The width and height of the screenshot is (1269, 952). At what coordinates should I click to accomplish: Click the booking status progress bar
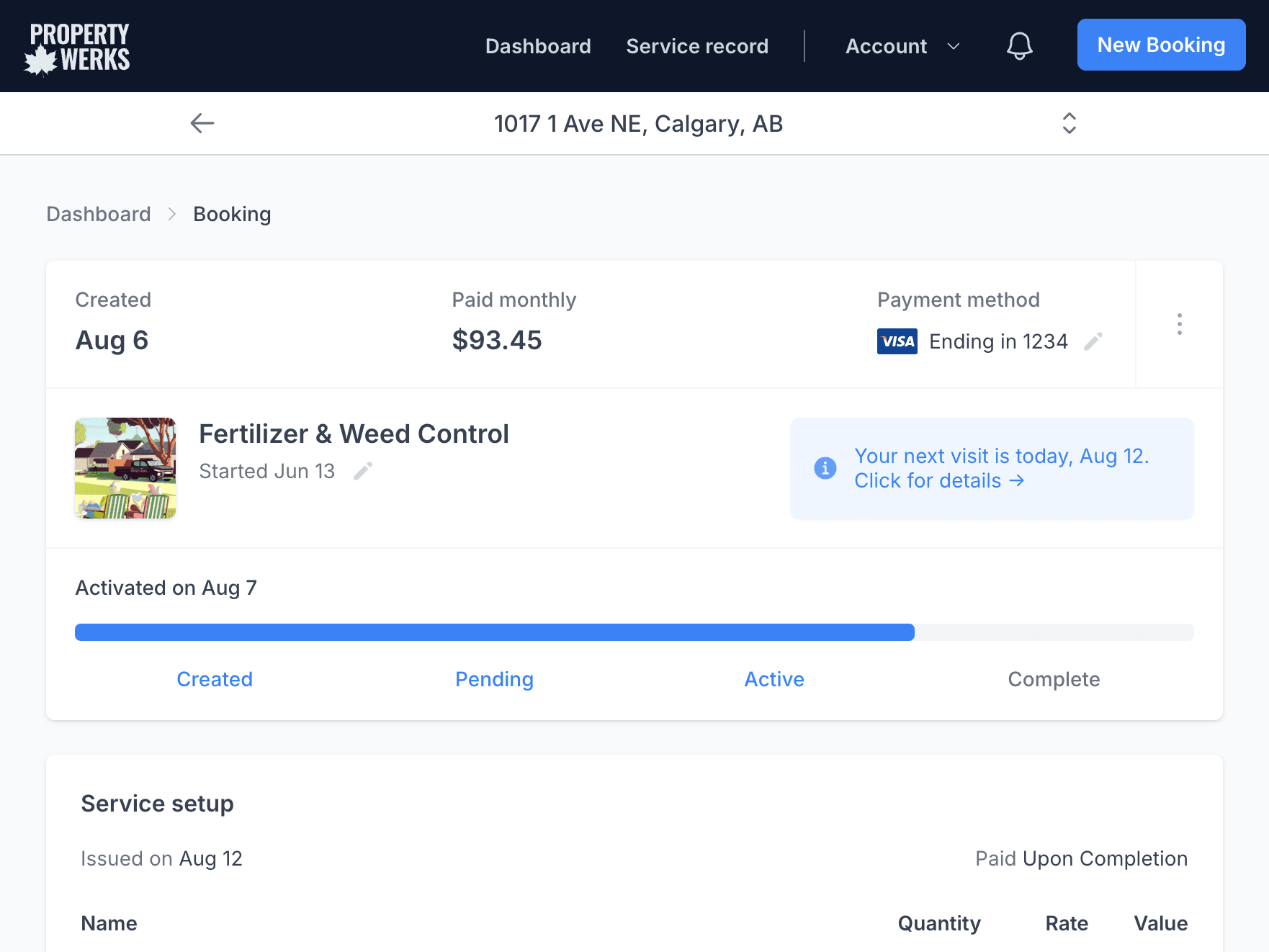coord(634,632)
